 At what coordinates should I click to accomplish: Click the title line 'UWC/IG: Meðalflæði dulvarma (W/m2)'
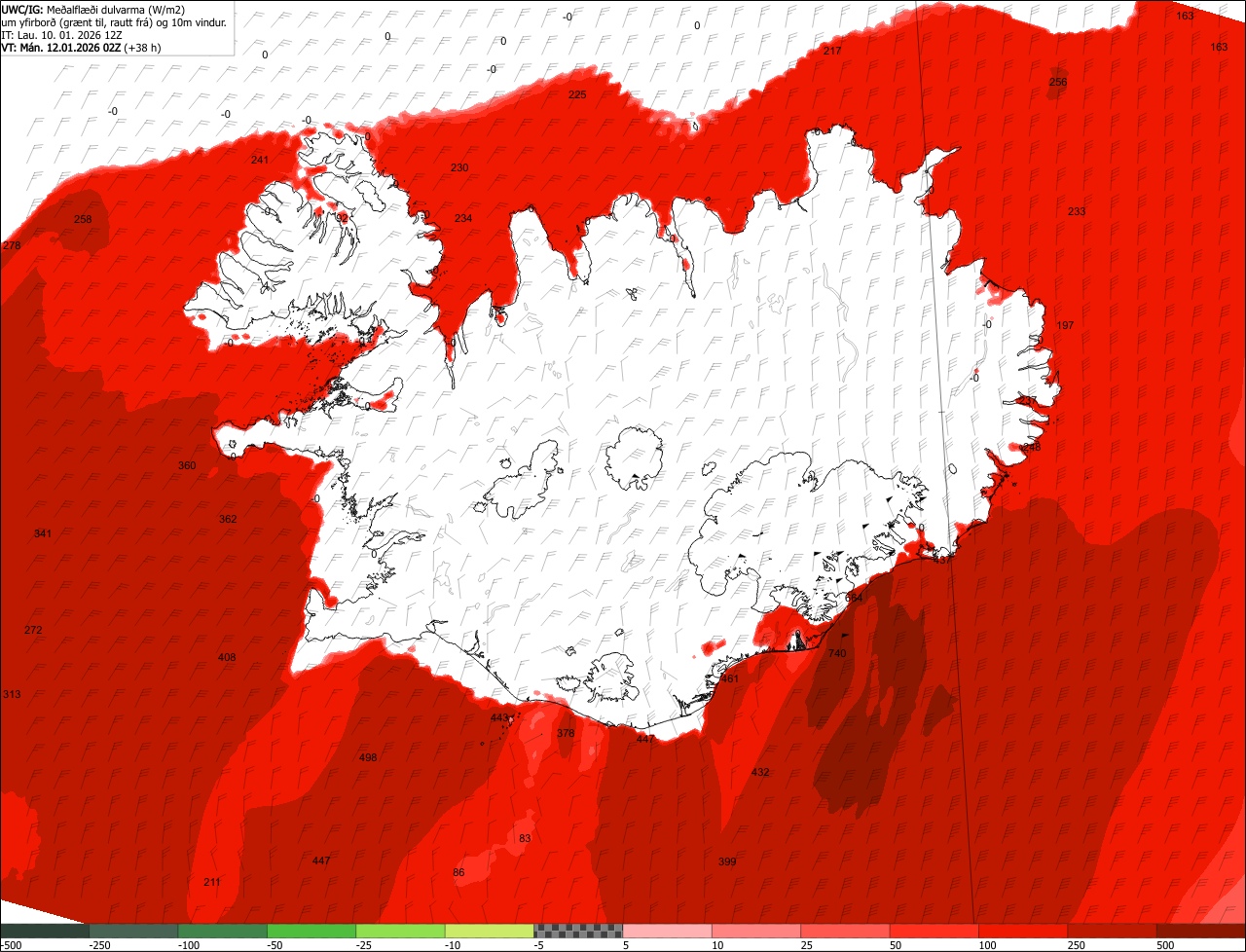point(93,10)
